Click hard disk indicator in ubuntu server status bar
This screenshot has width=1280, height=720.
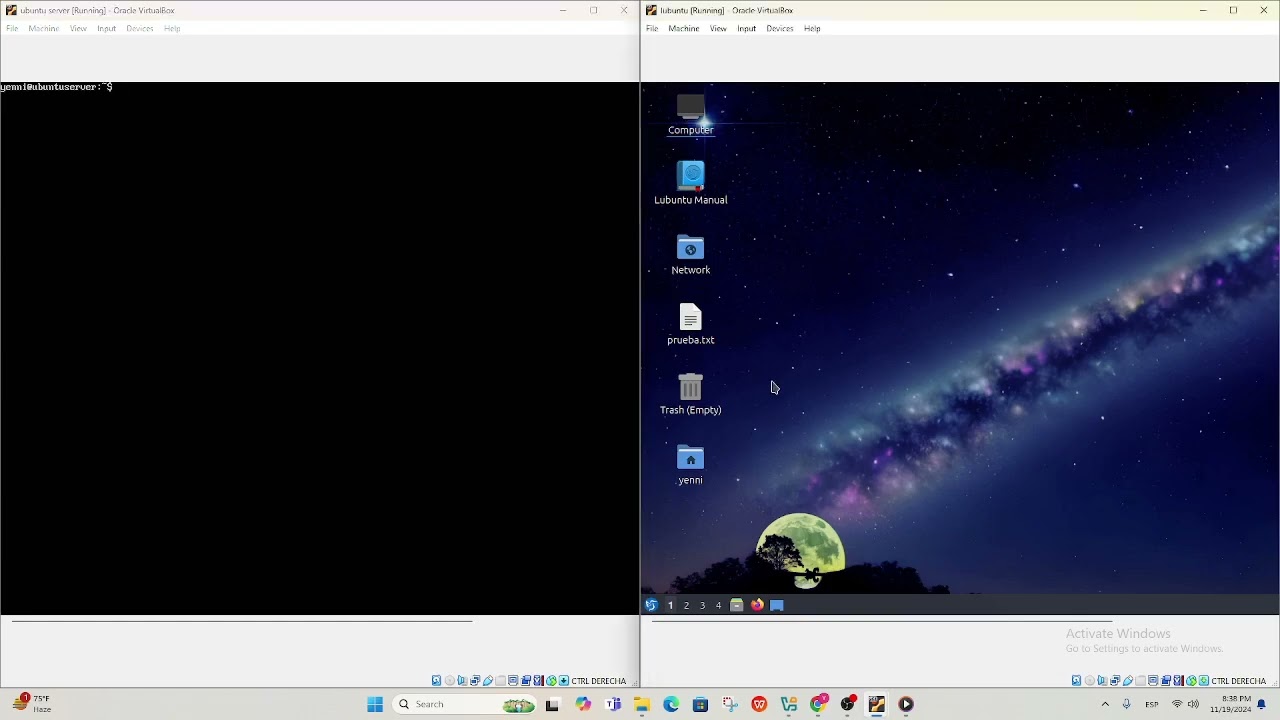[436, 681]
